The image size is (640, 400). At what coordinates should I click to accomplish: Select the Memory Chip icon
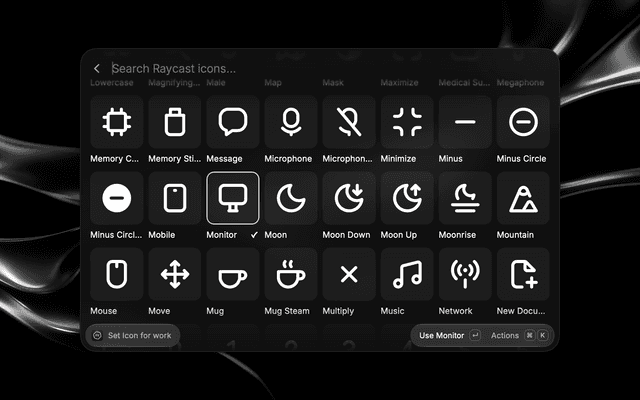coord(117,122)
